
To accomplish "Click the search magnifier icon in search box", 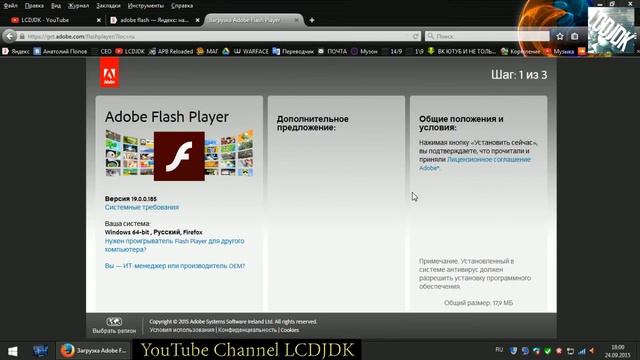I will tap(430, 36).
